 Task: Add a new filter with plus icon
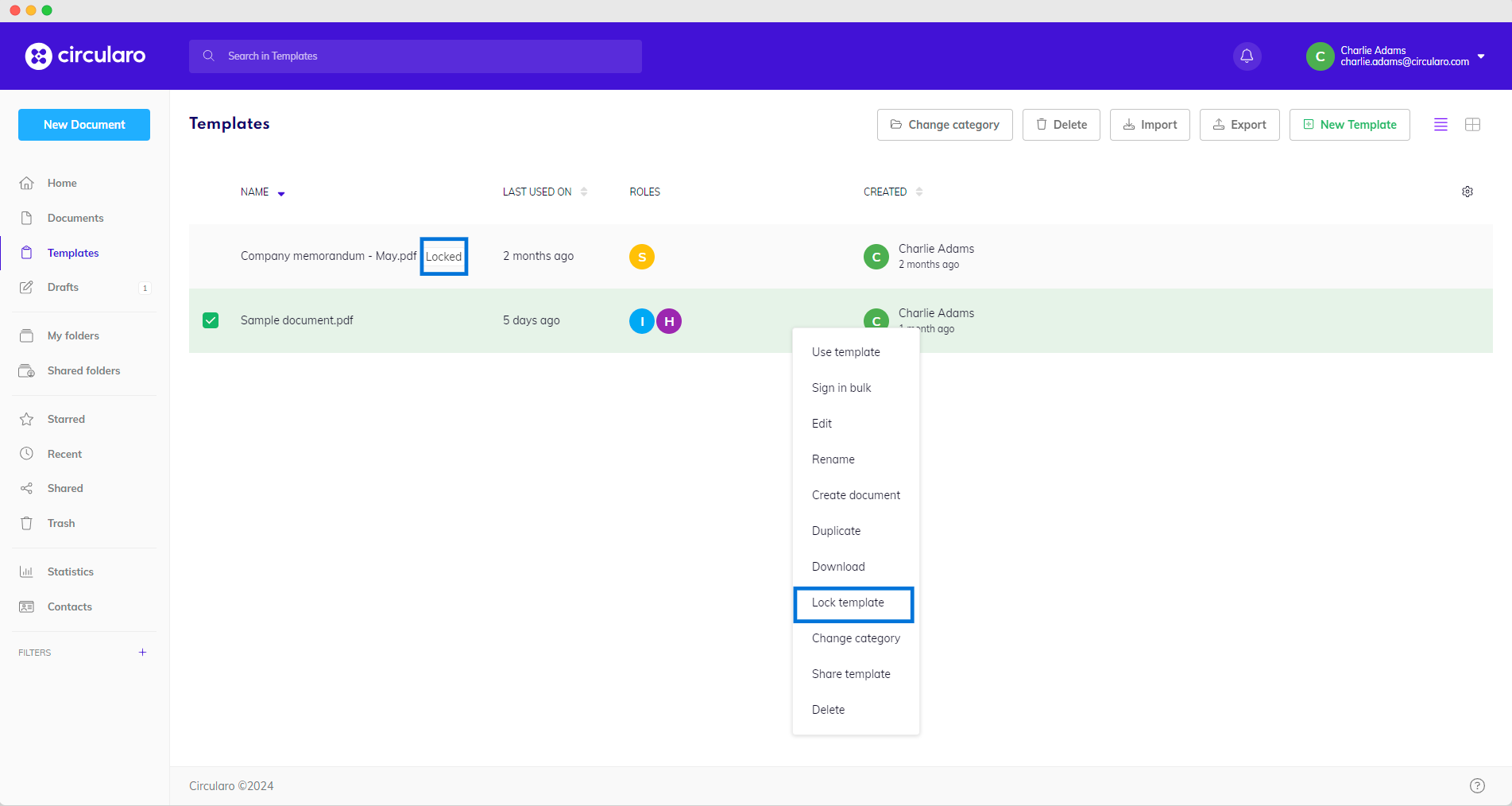click(x=142, y=653)
